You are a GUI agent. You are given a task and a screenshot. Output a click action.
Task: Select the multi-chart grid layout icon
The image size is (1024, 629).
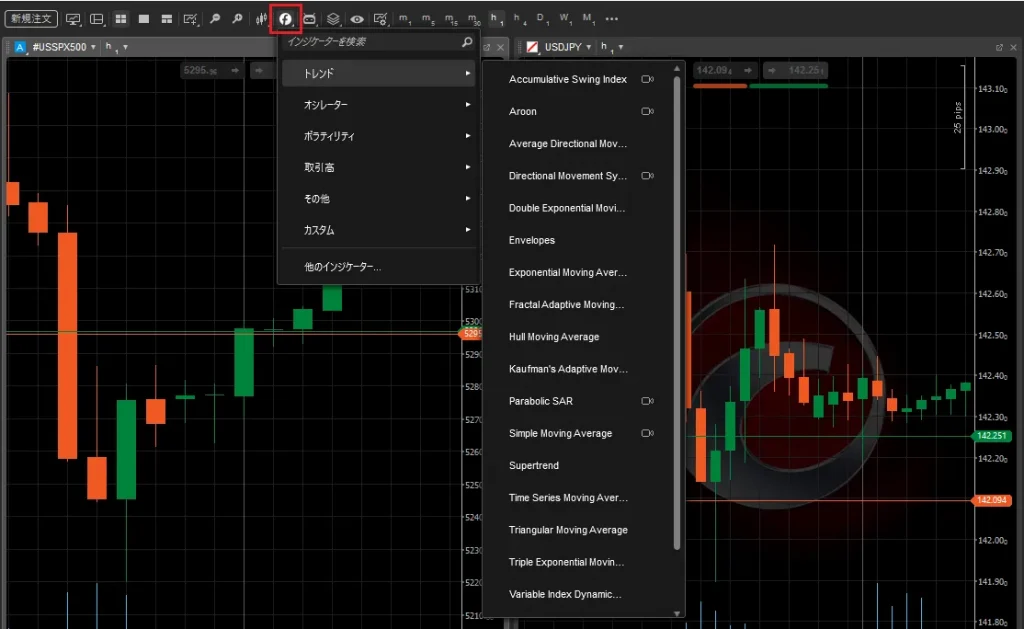[121, 19]
